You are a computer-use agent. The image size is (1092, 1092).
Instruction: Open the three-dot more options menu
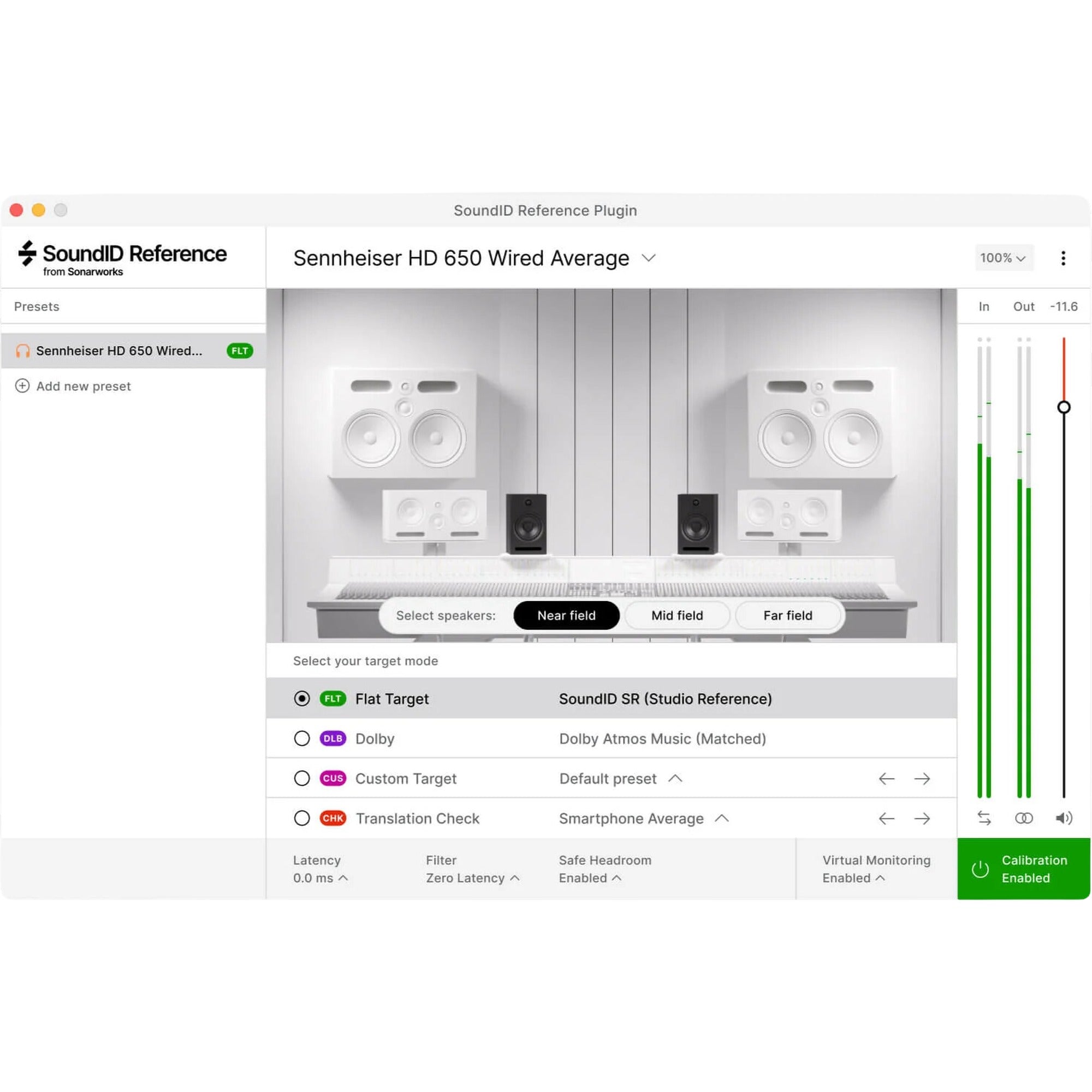(1063, 258)
